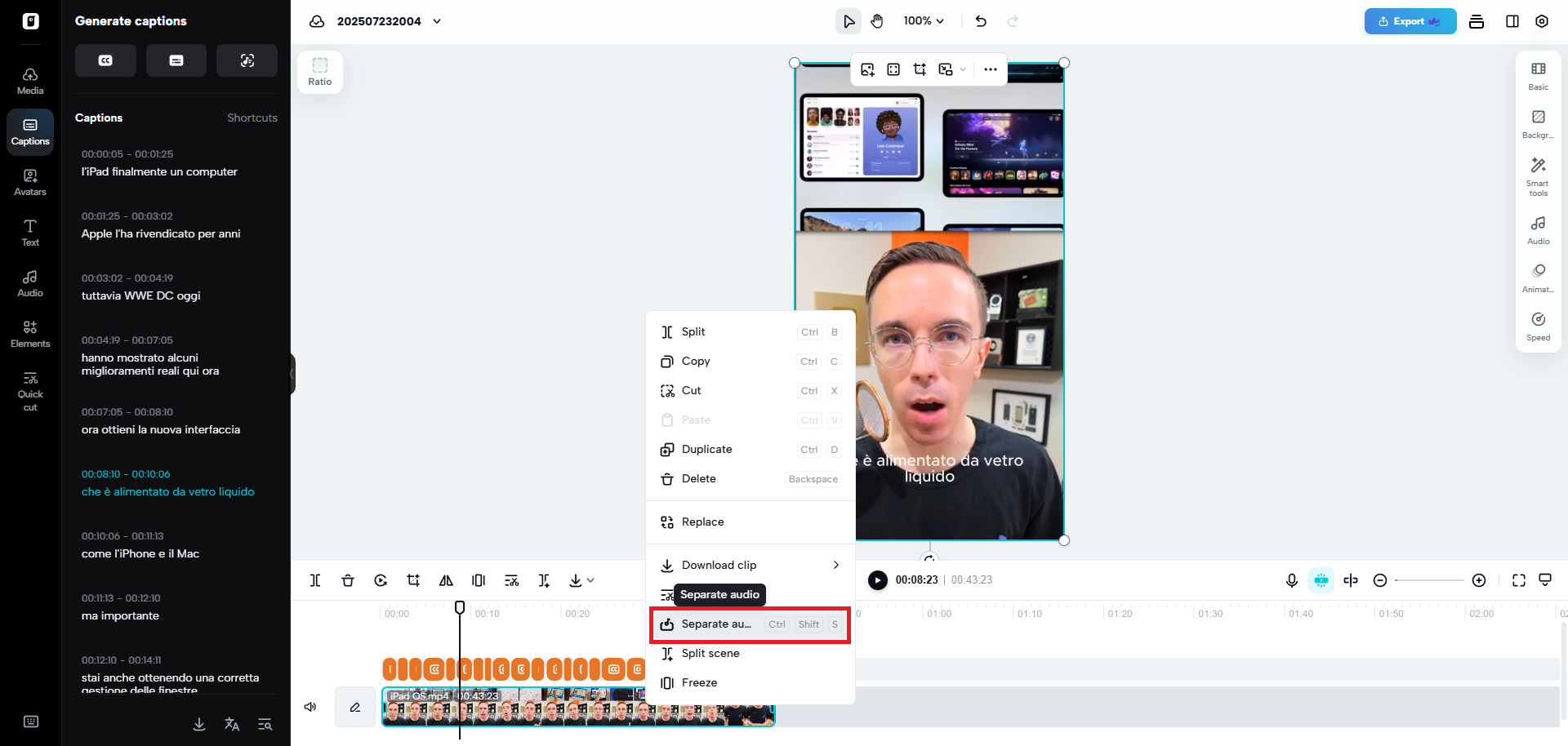Select Delete in the context menu
The width and height of the screenshot is (1568, 746).
[751, 478]
